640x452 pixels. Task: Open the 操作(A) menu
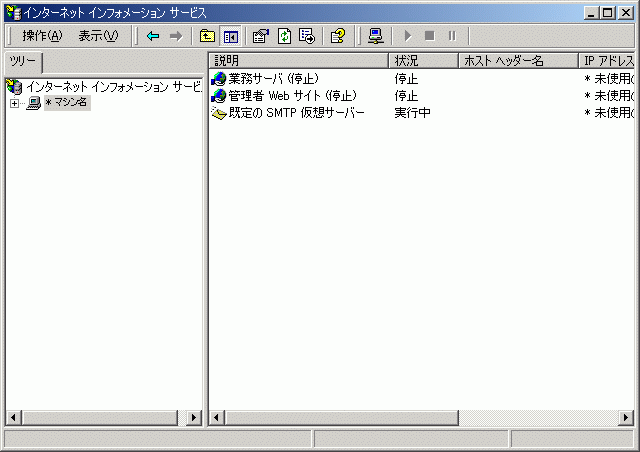42,36
